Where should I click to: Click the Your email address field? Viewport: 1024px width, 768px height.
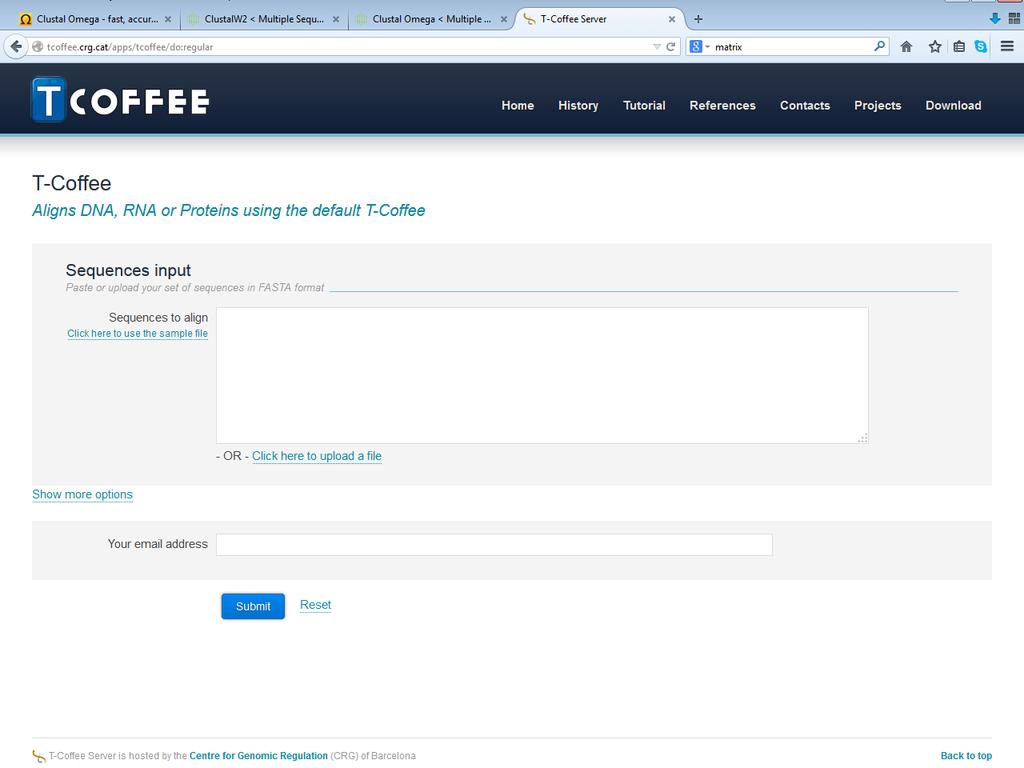[x=494, y=545]
